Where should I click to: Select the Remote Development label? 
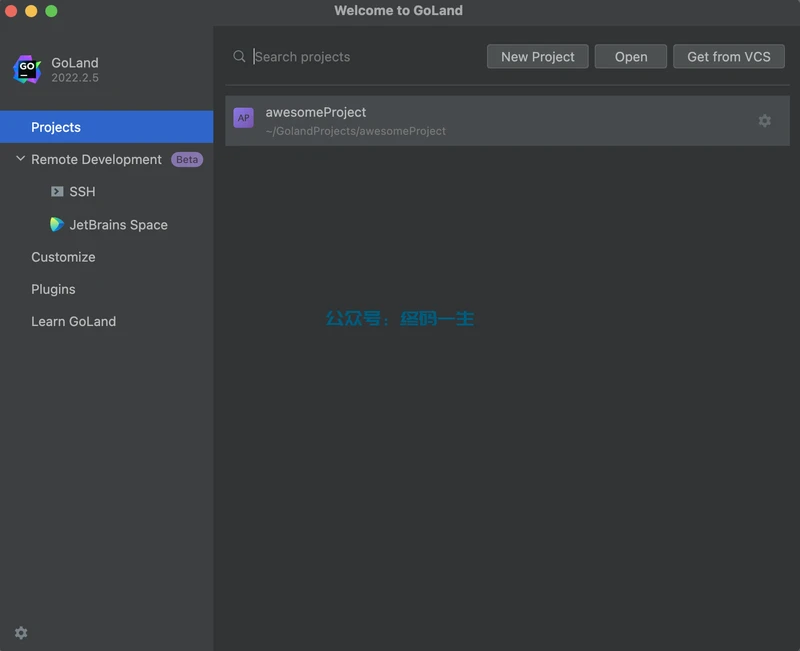(96, 159)
